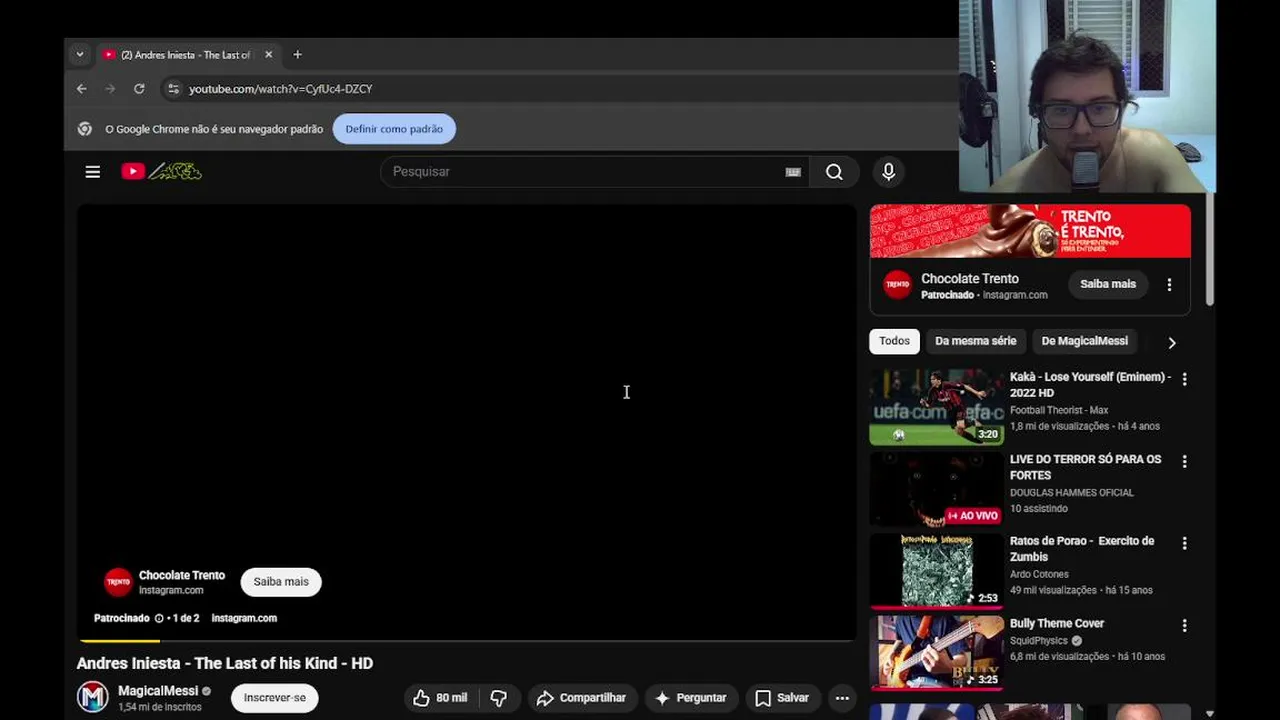This screenshot has height=720, width=1280.
Task: Open a new browser tab with plus
Action: [x=297, y=55]
